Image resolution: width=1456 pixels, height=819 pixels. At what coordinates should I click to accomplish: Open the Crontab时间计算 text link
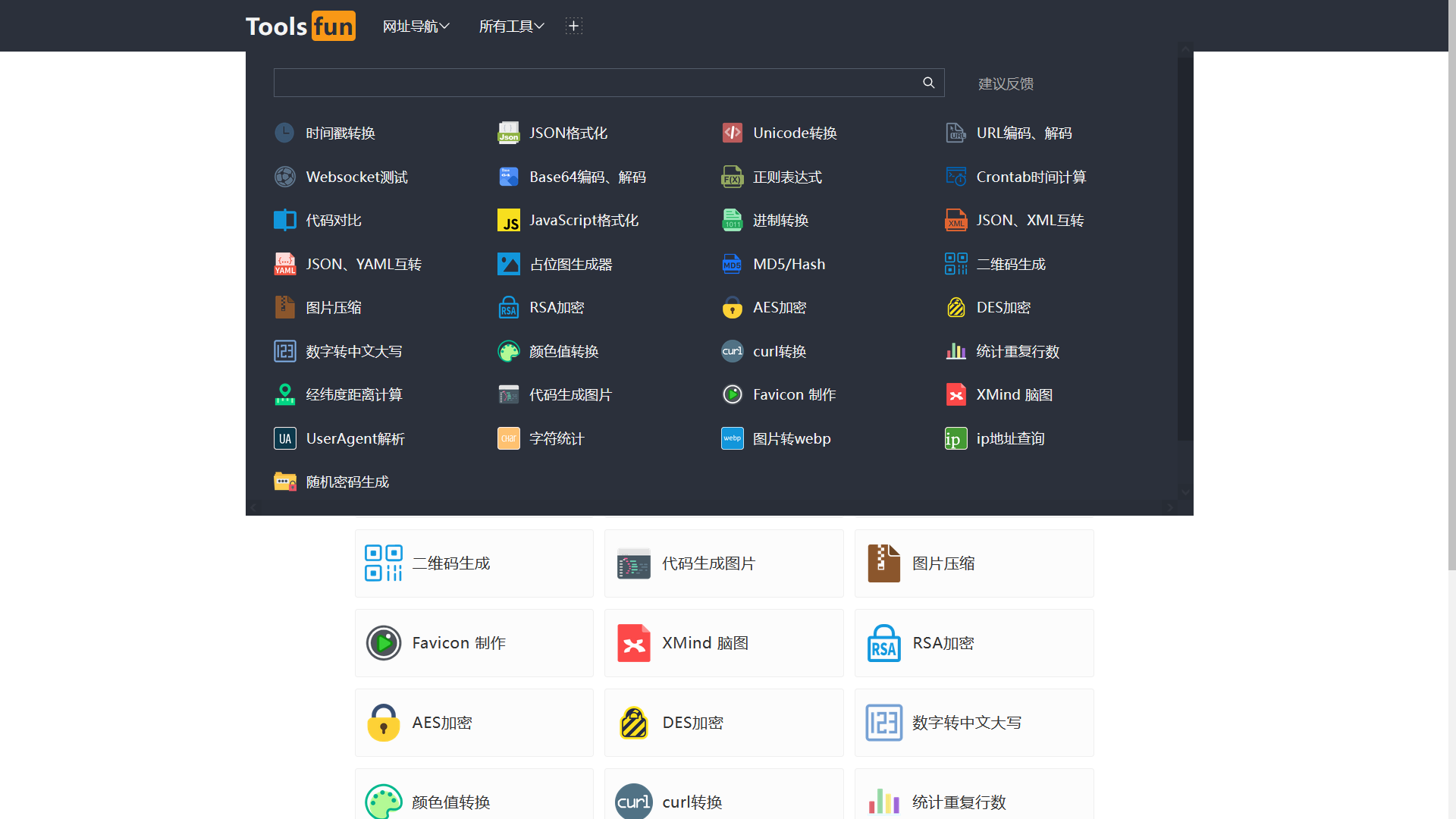click(x=1031, y=177)
